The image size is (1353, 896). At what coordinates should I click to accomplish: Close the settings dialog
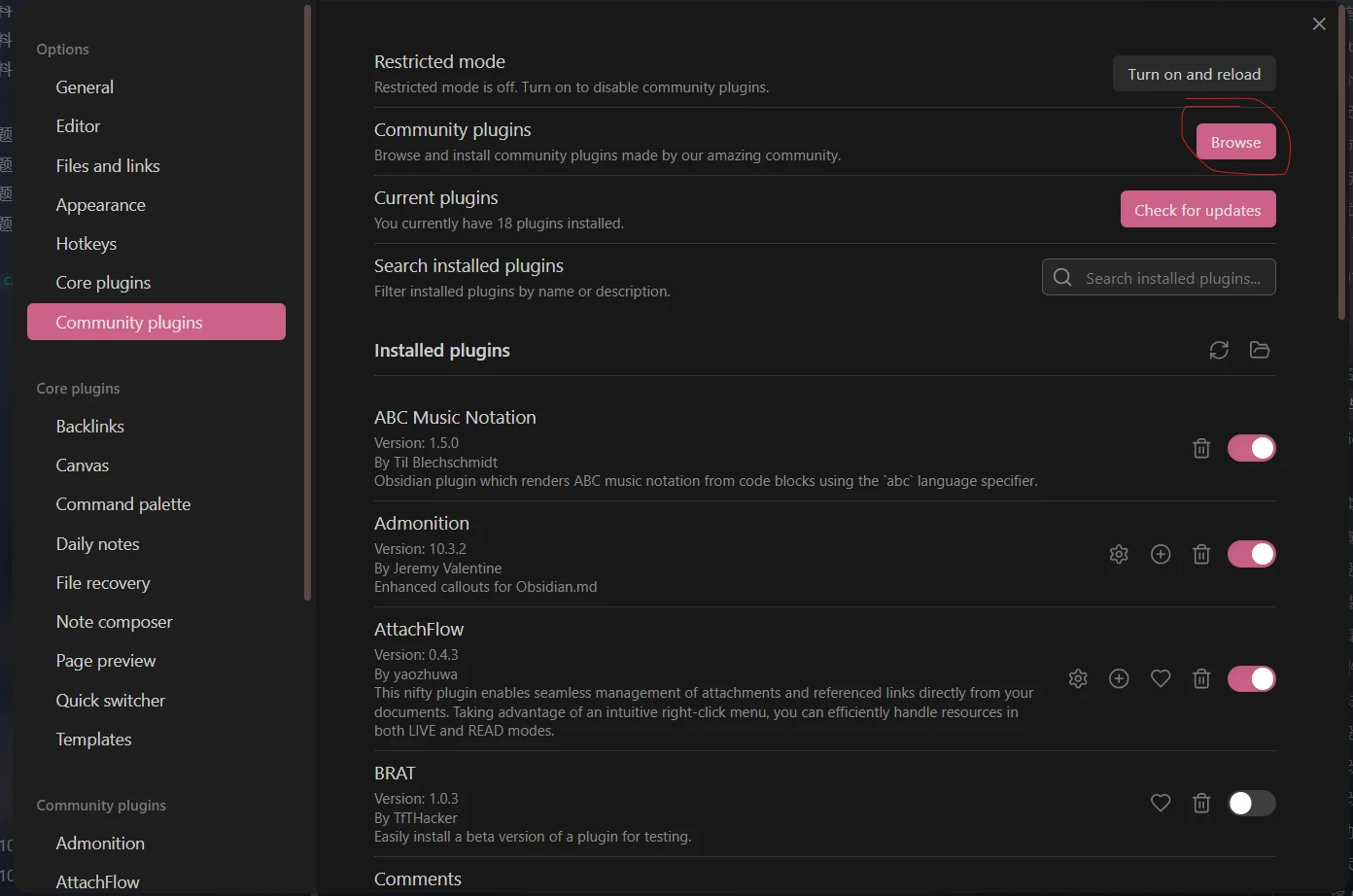1319,24
